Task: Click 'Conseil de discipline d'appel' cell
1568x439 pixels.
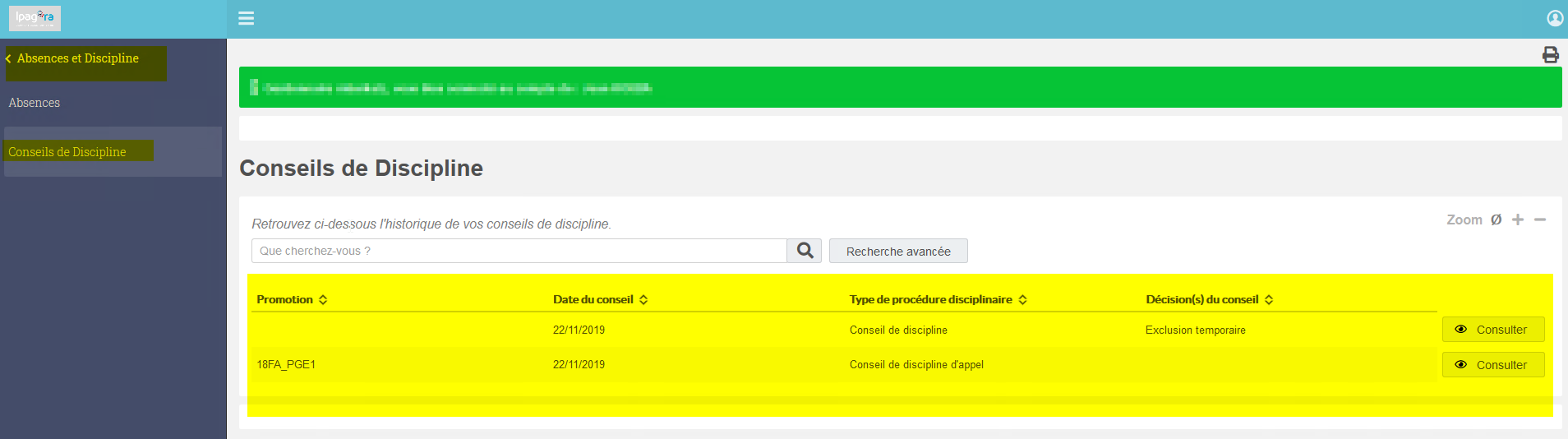Action: point(916,364)
